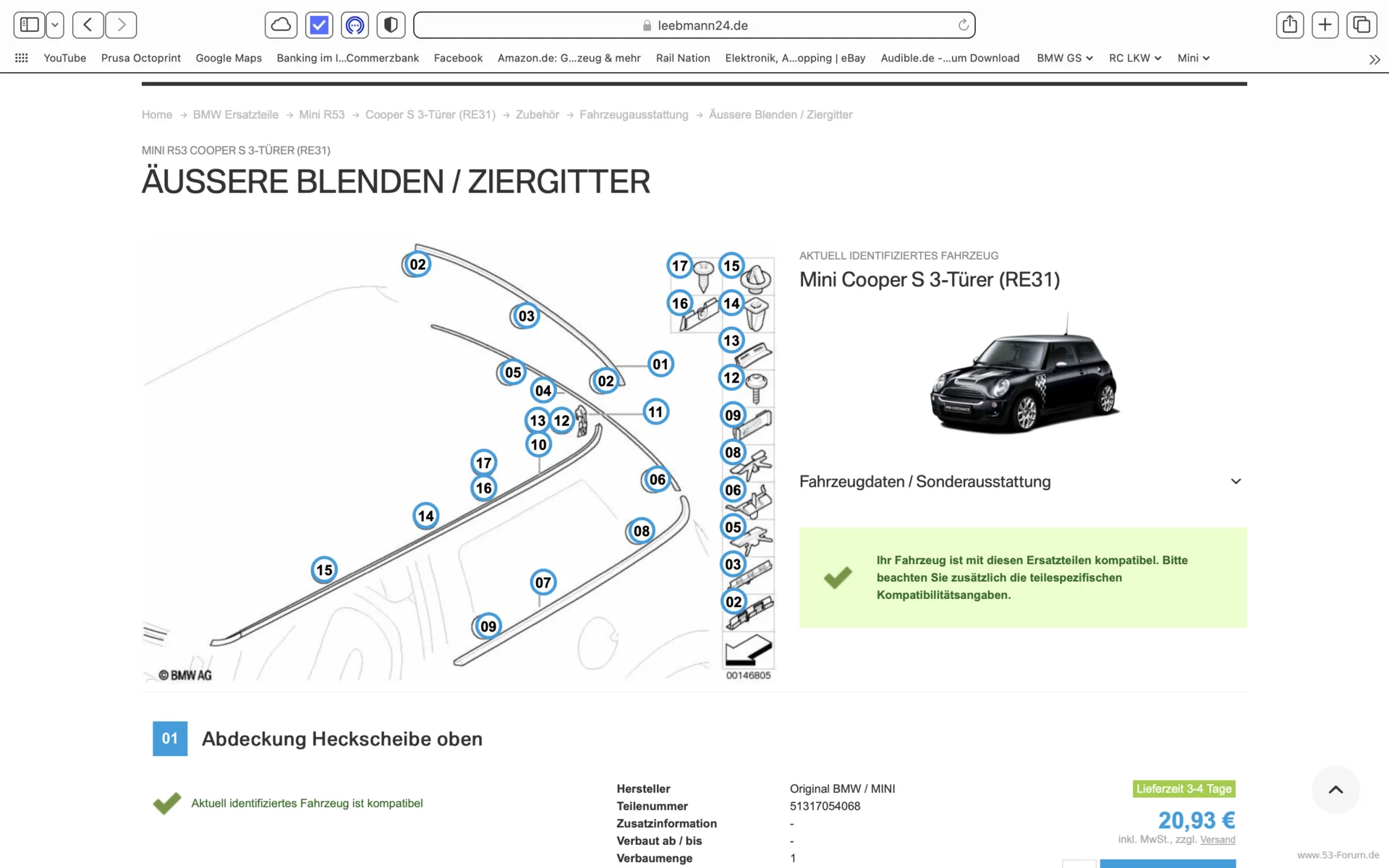Open the iCloud tabs cloud icon
This screenshot has width=1389, height=868.
281,25
